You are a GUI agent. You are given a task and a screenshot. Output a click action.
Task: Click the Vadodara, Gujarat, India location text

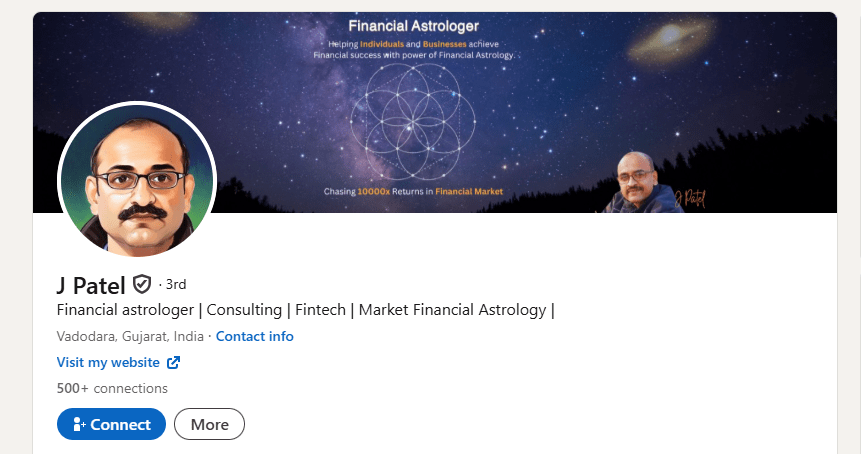point(130,336)
